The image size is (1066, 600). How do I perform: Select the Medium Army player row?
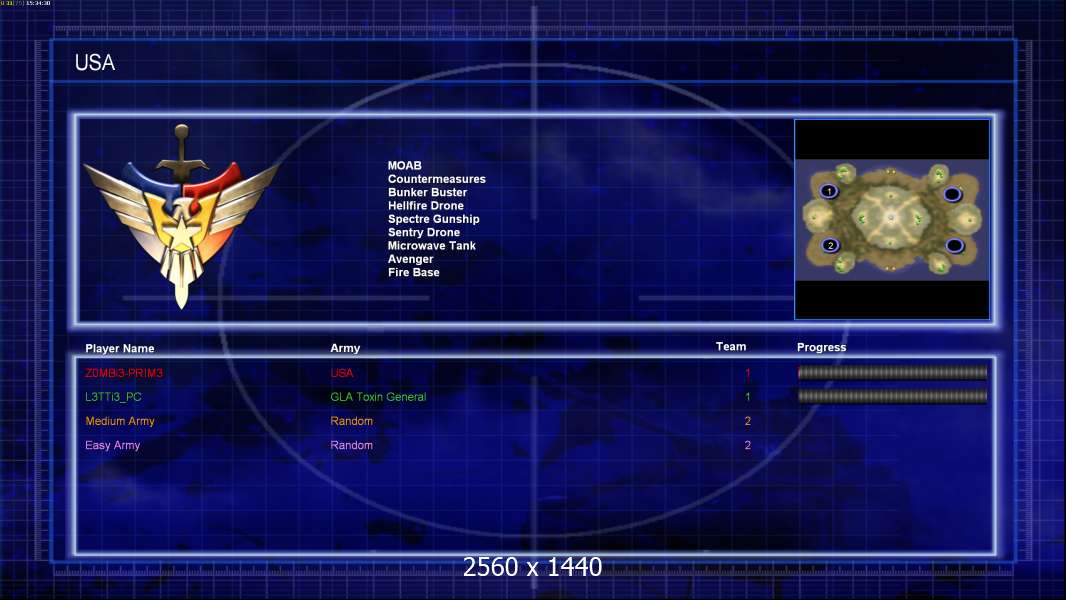120,421
